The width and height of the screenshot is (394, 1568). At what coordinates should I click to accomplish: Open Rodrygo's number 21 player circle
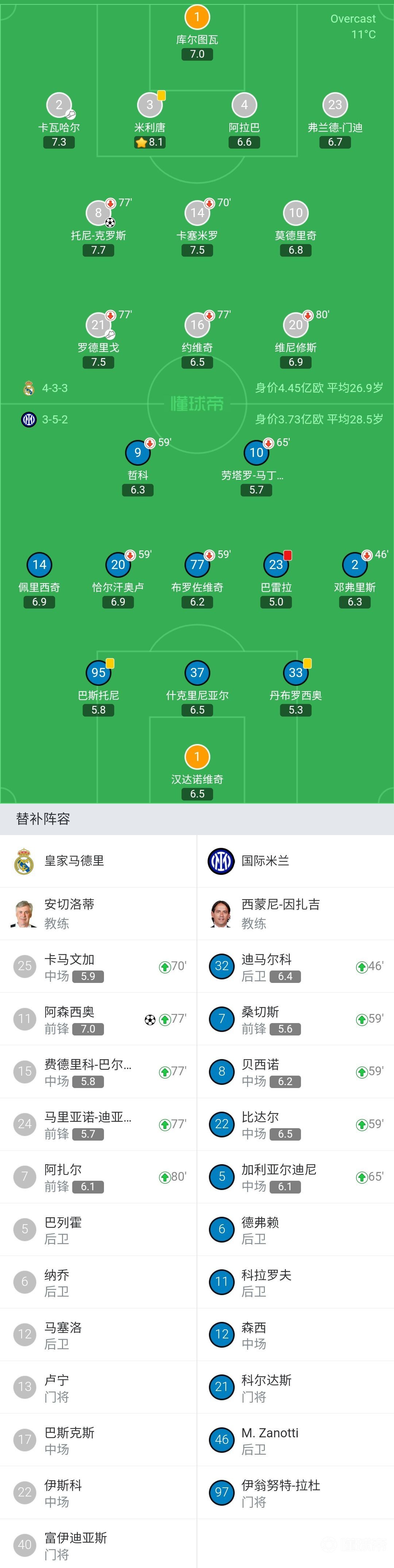tap(98, 324)
